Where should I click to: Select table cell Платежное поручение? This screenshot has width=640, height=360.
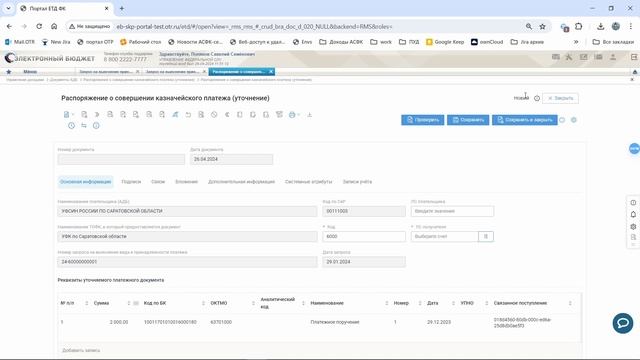tap(335, 322)
